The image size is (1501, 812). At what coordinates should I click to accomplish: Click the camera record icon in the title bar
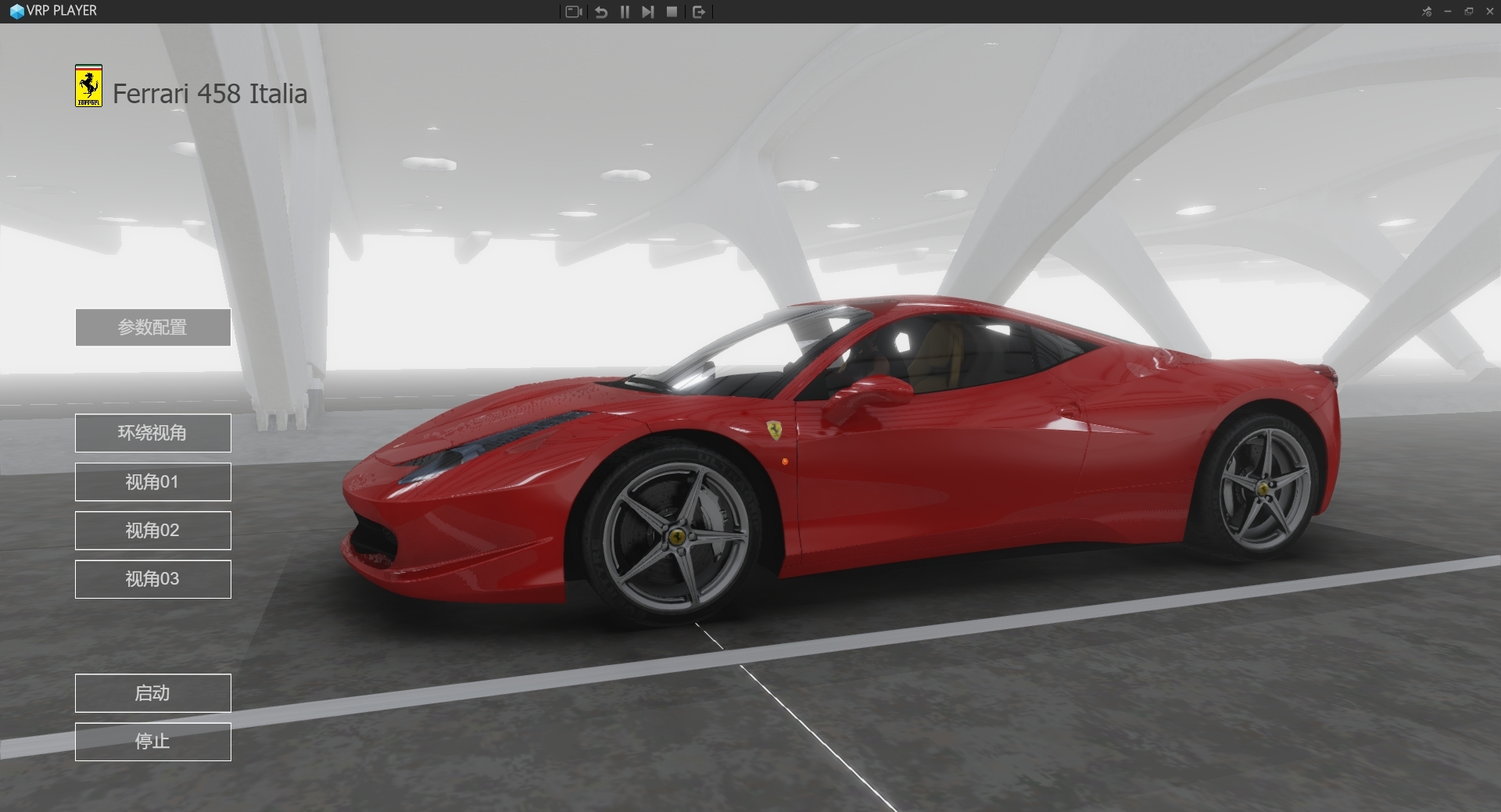pos(574,12)
